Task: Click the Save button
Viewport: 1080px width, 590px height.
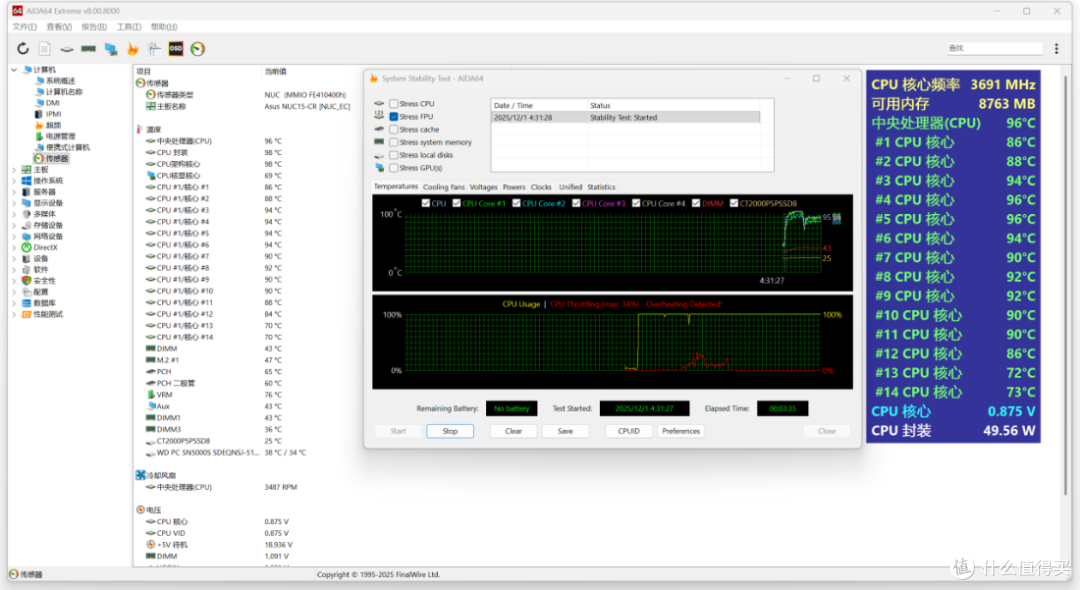Action: point(565,431)
